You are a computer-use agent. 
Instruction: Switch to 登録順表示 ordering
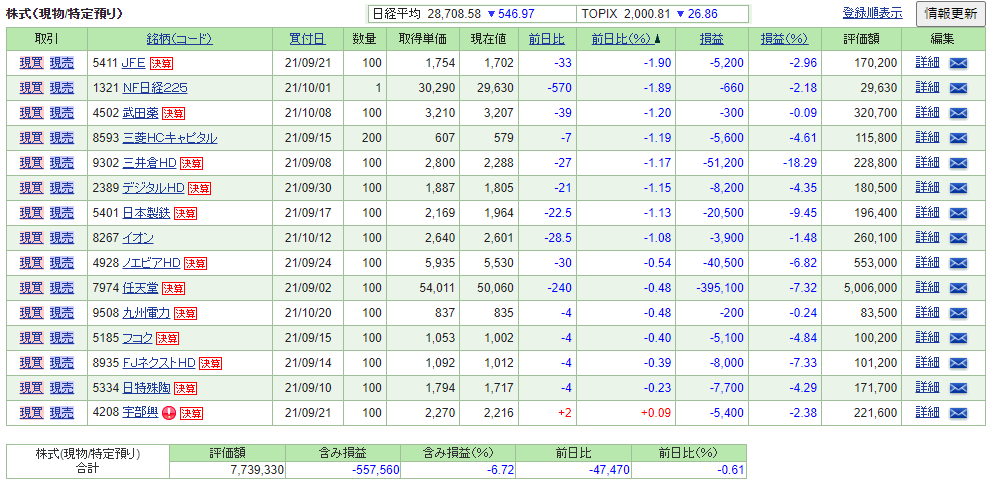872,13
